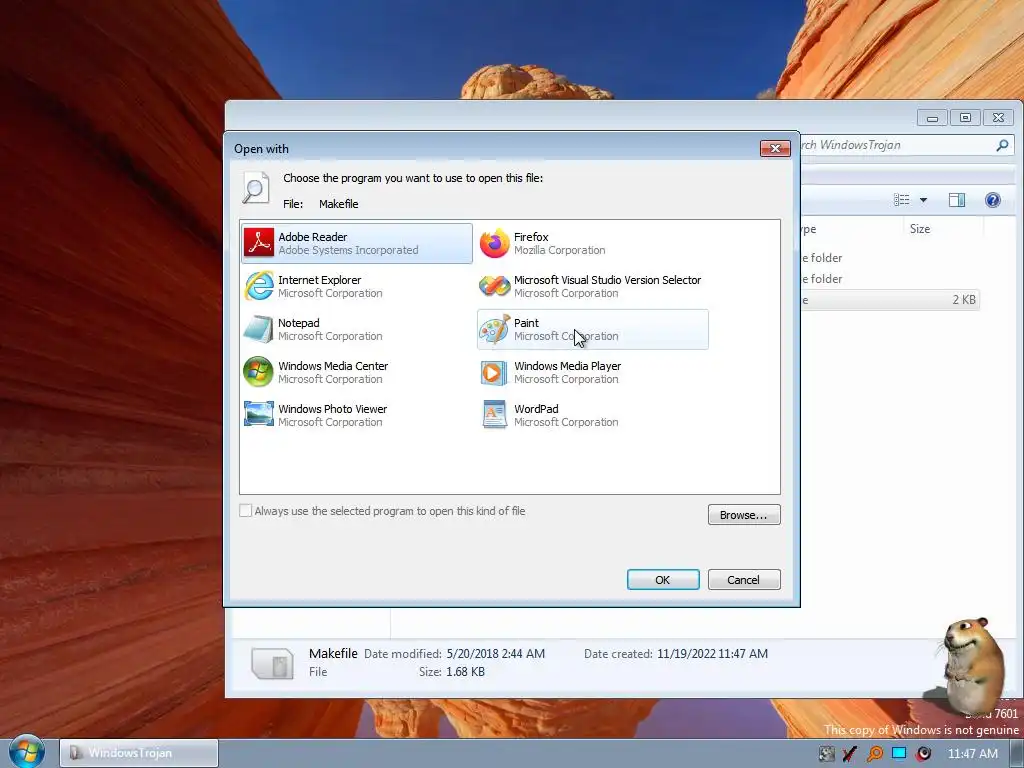Viewport: 1024px width, 768px height.
Task: Click the WordPad label text
Action: coord(536,409)
